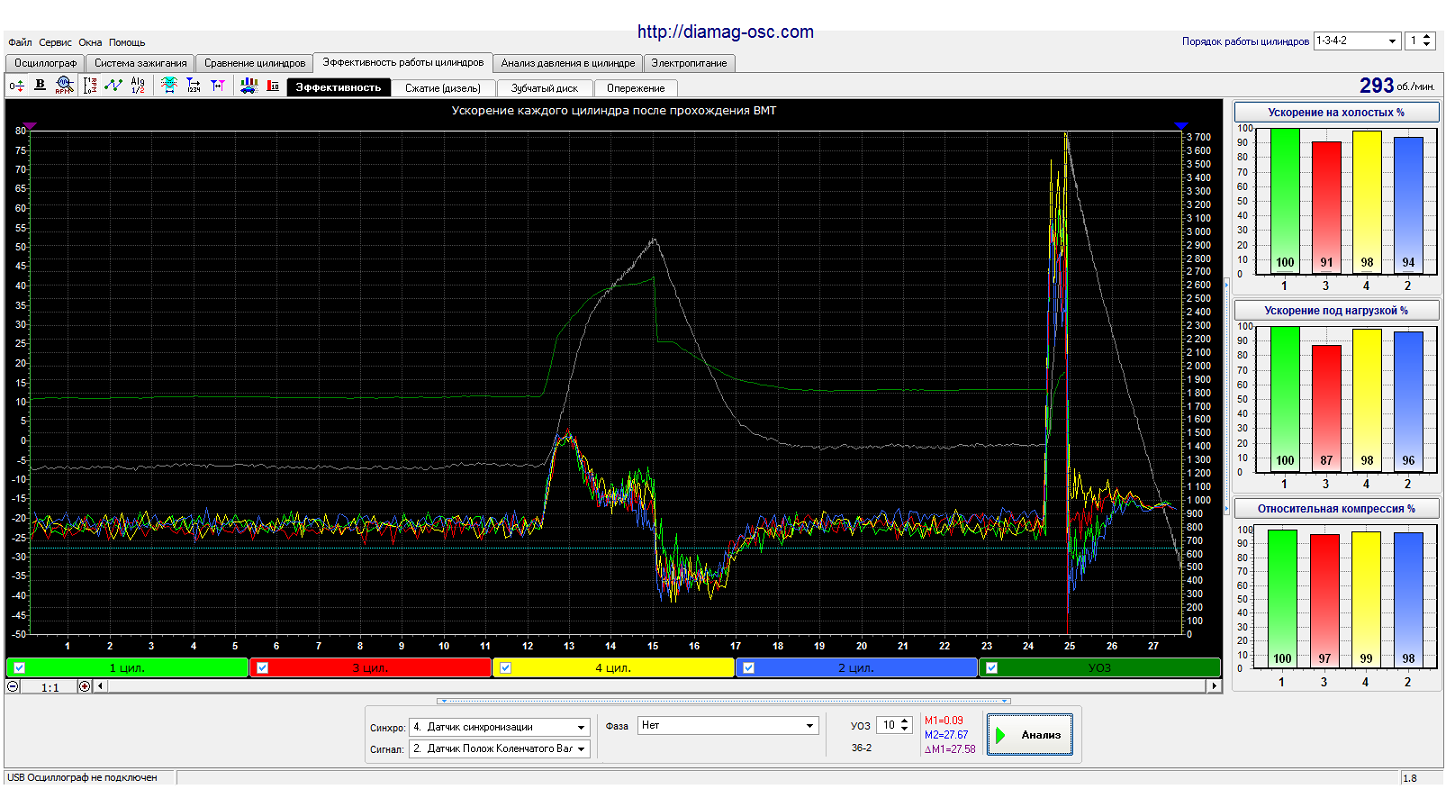Click the zoom in plus icon
Image resolution: width=1455 pixels, height=789 pixels.
(84, 686)
